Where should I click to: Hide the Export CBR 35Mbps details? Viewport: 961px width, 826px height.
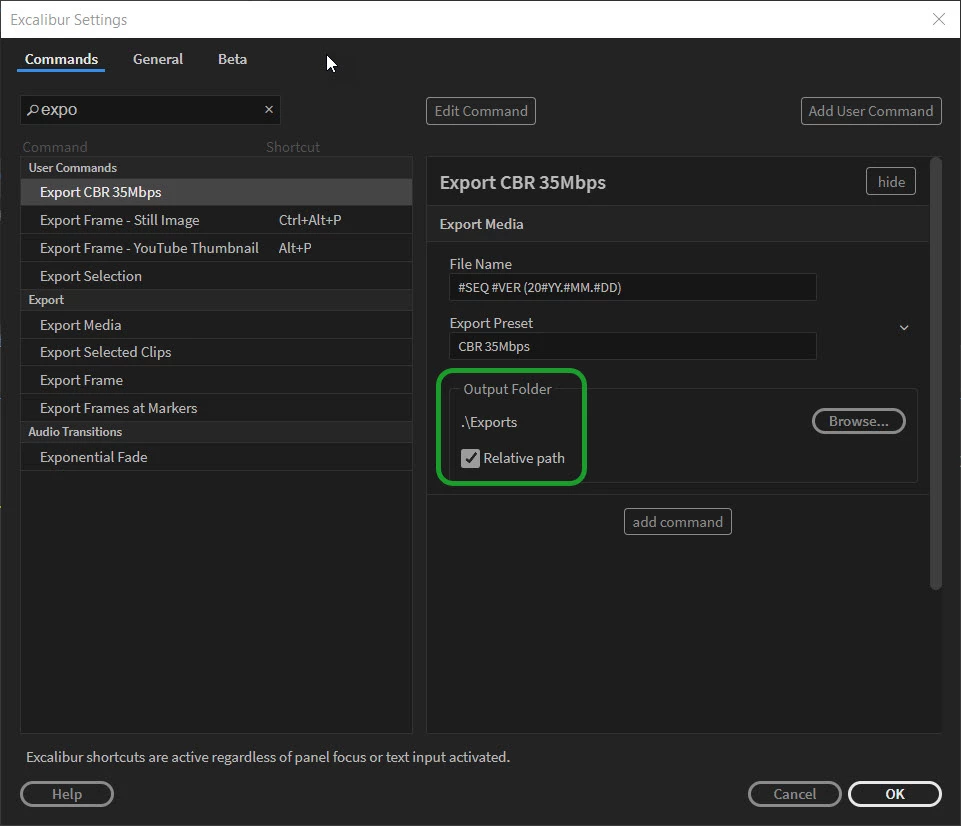[x=891, y=181]
